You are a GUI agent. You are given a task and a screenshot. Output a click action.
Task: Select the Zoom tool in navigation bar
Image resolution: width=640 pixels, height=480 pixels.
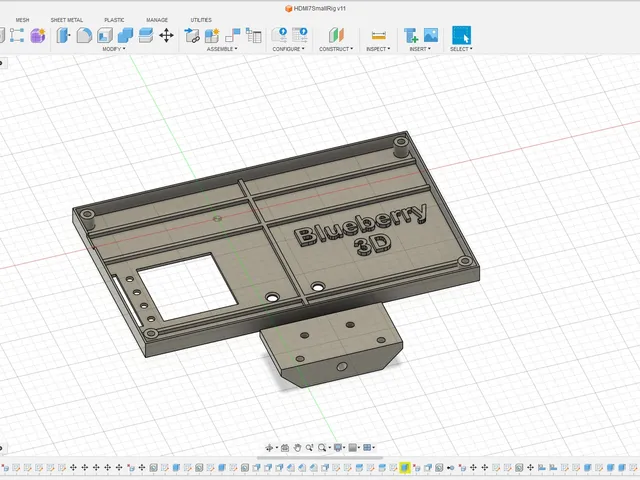309,448
